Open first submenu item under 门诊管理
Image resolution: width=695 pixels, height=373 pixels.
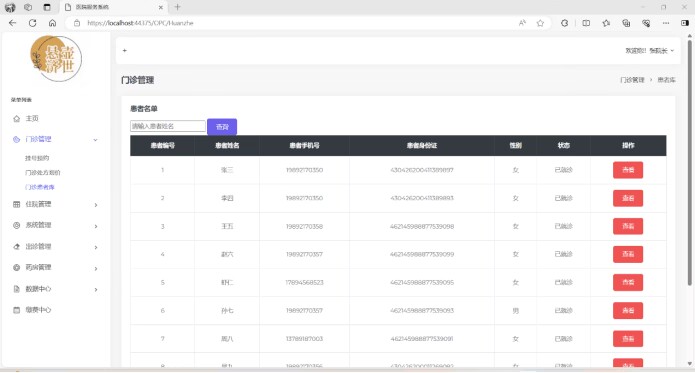pos(37,158)
